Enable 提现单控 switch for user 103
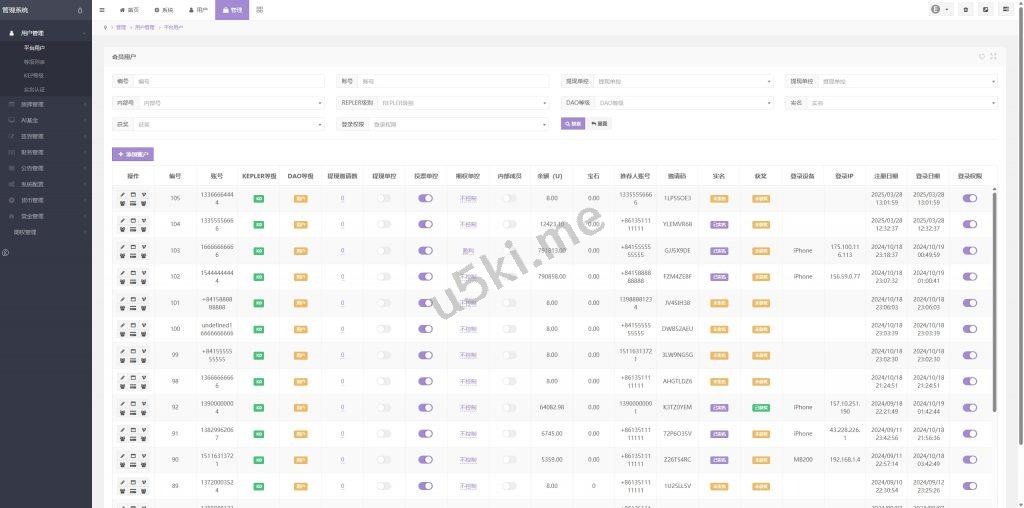This screenshot has width=1024, height=508. tap(384, 251)
